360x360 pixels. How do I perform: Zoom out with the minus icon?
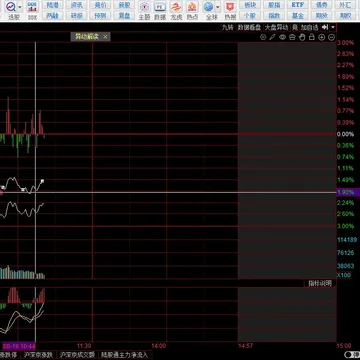[331, 37]
